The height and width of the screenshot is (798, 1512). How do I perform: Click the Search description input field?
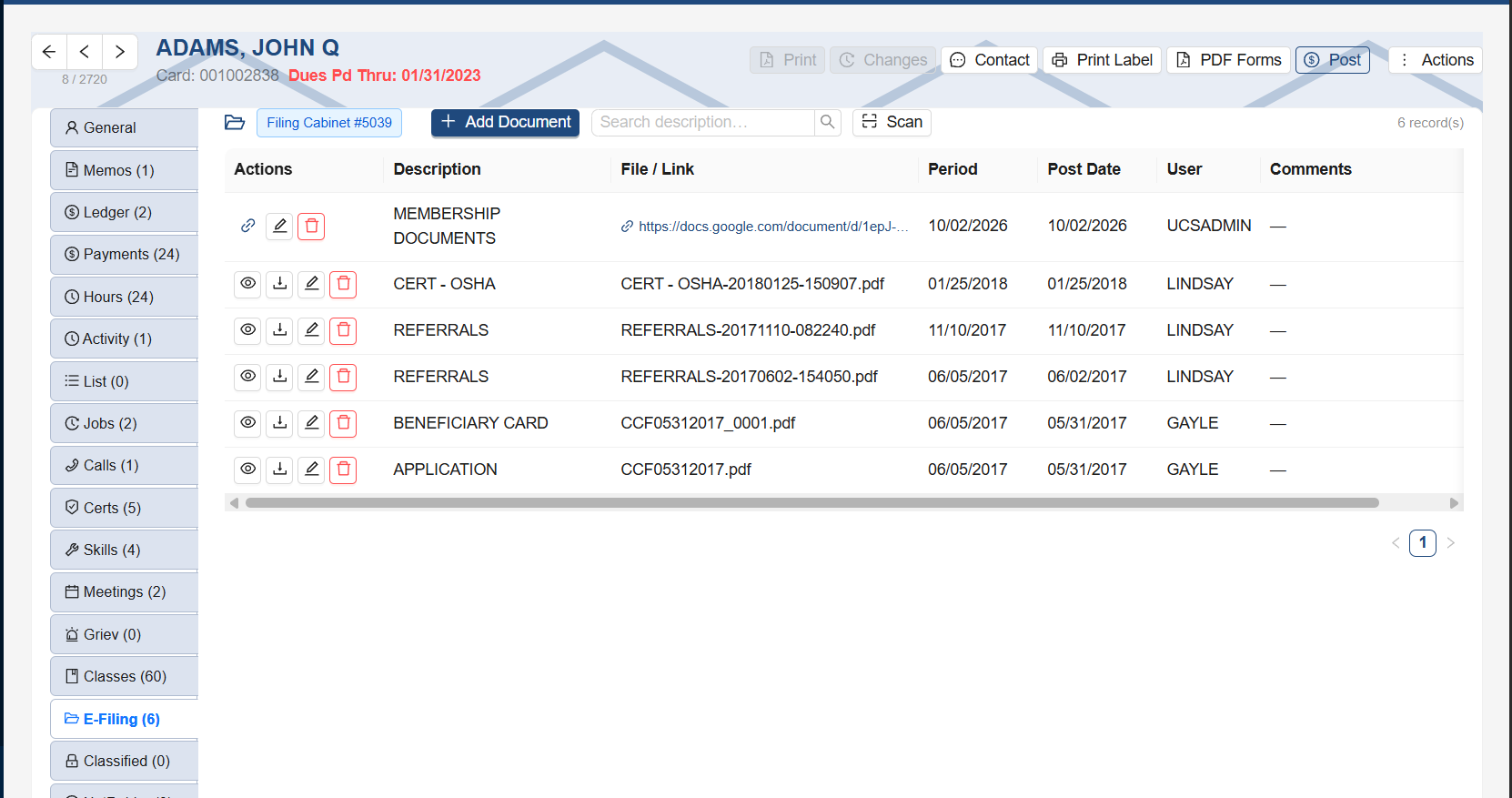(703, 123)
